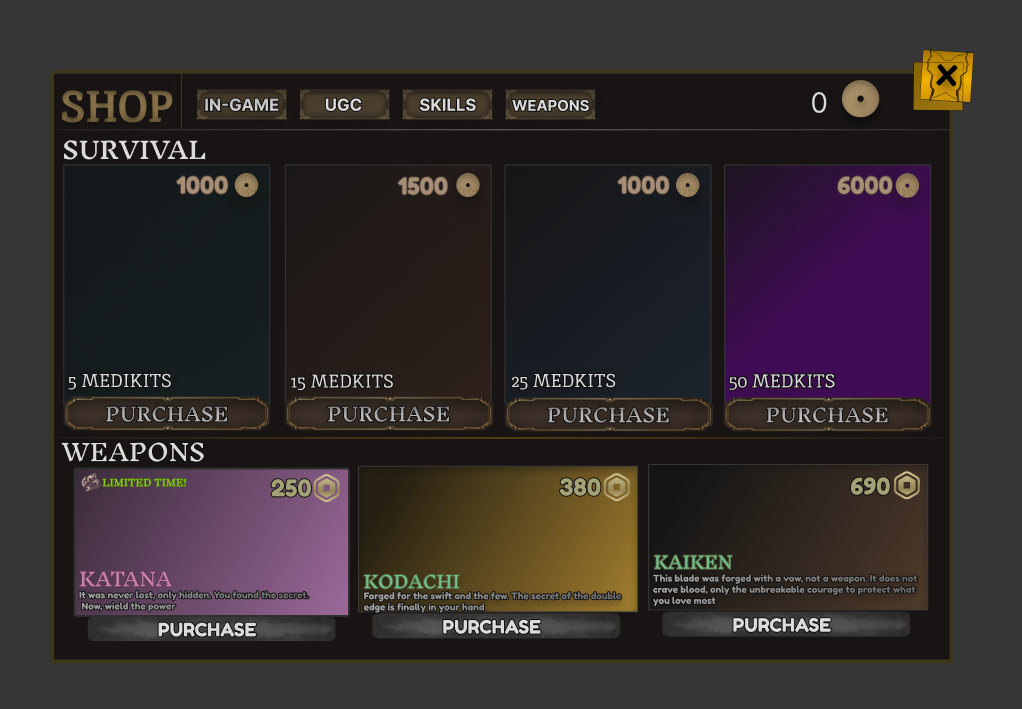Click the coin balance icon in header
1022x709 pixels.
click(x=860, y=100)
